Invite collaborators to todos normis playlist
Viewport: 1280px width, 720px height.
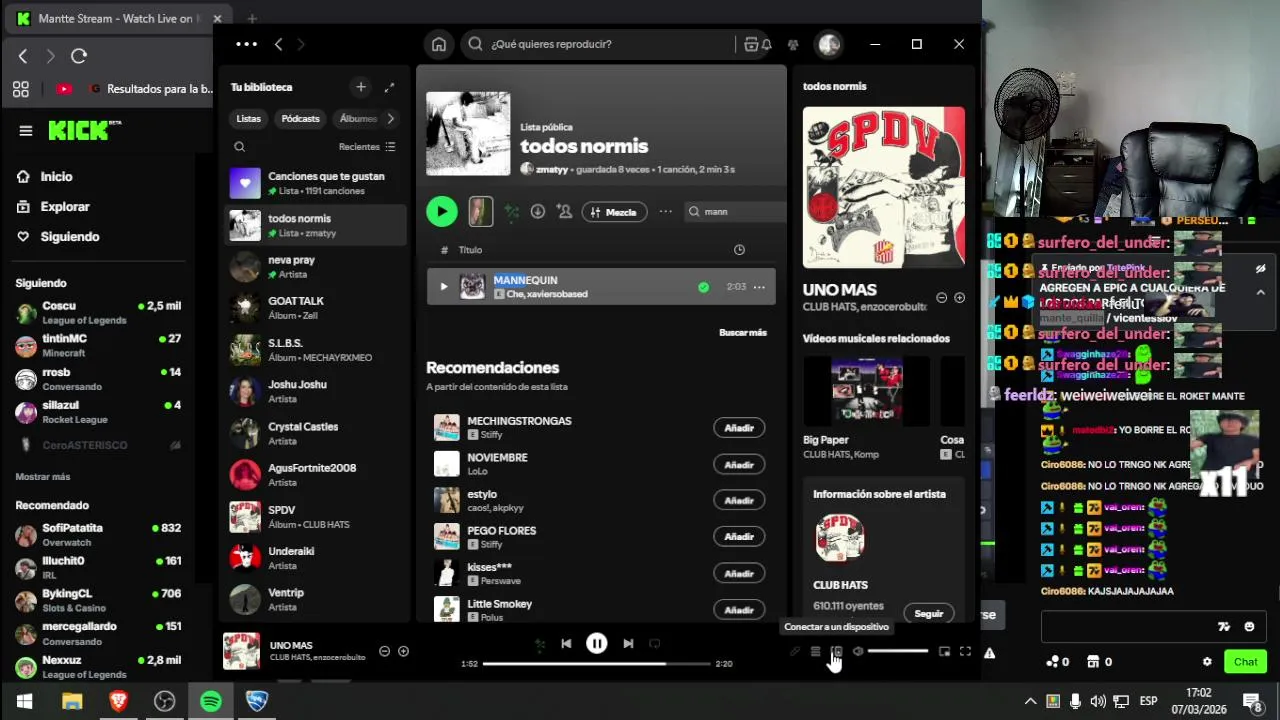click(x=565, y=212)
